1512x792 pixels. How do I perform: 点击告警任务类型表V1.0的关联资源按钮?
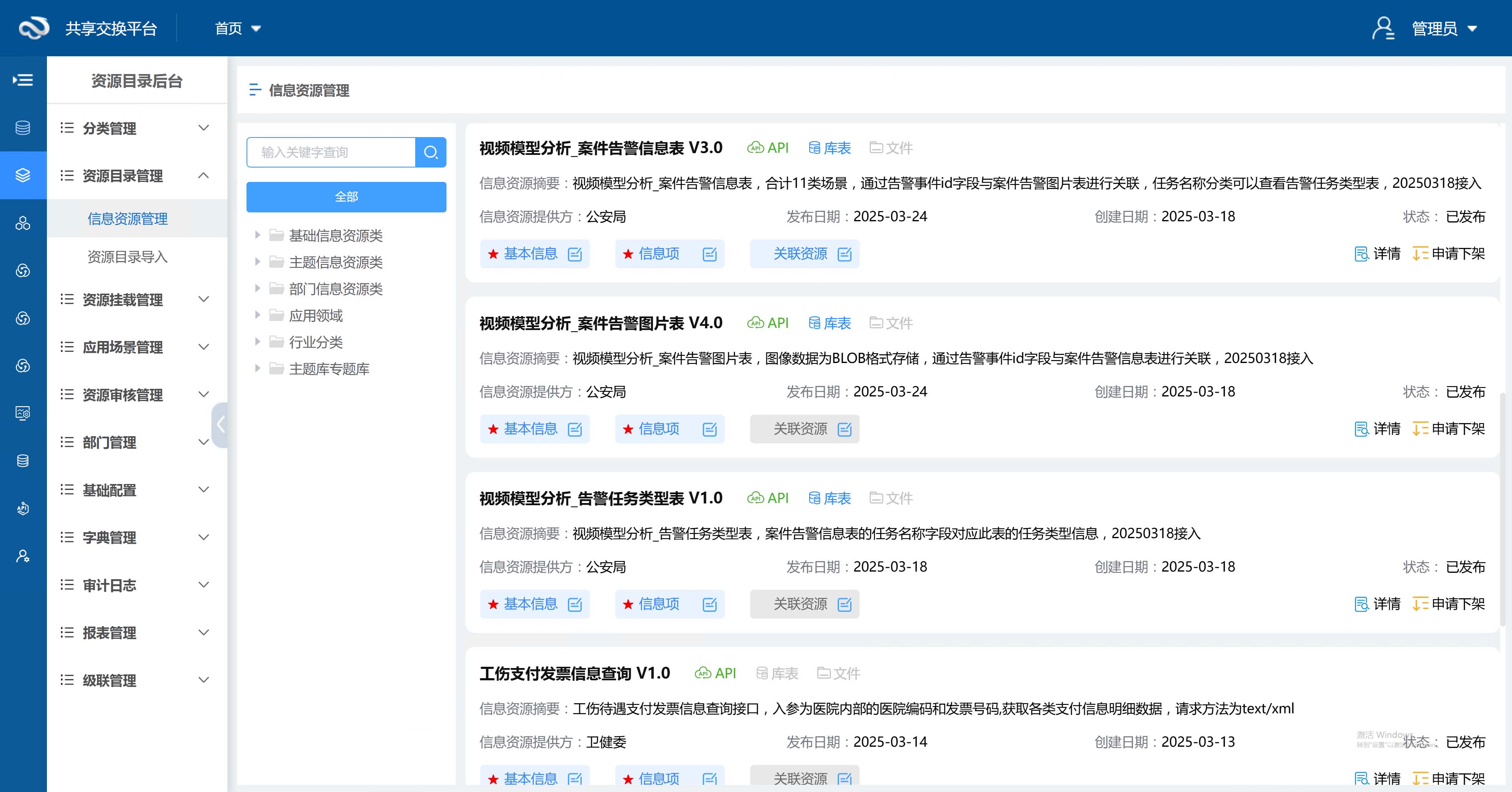tap(803, 604)
